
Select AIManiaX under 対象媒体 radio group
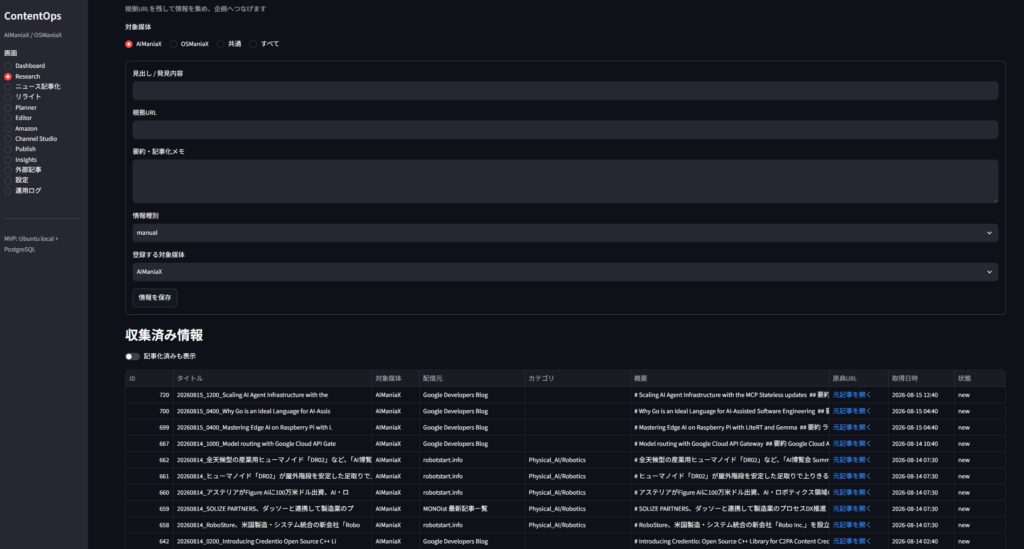(x=143, y=44)
